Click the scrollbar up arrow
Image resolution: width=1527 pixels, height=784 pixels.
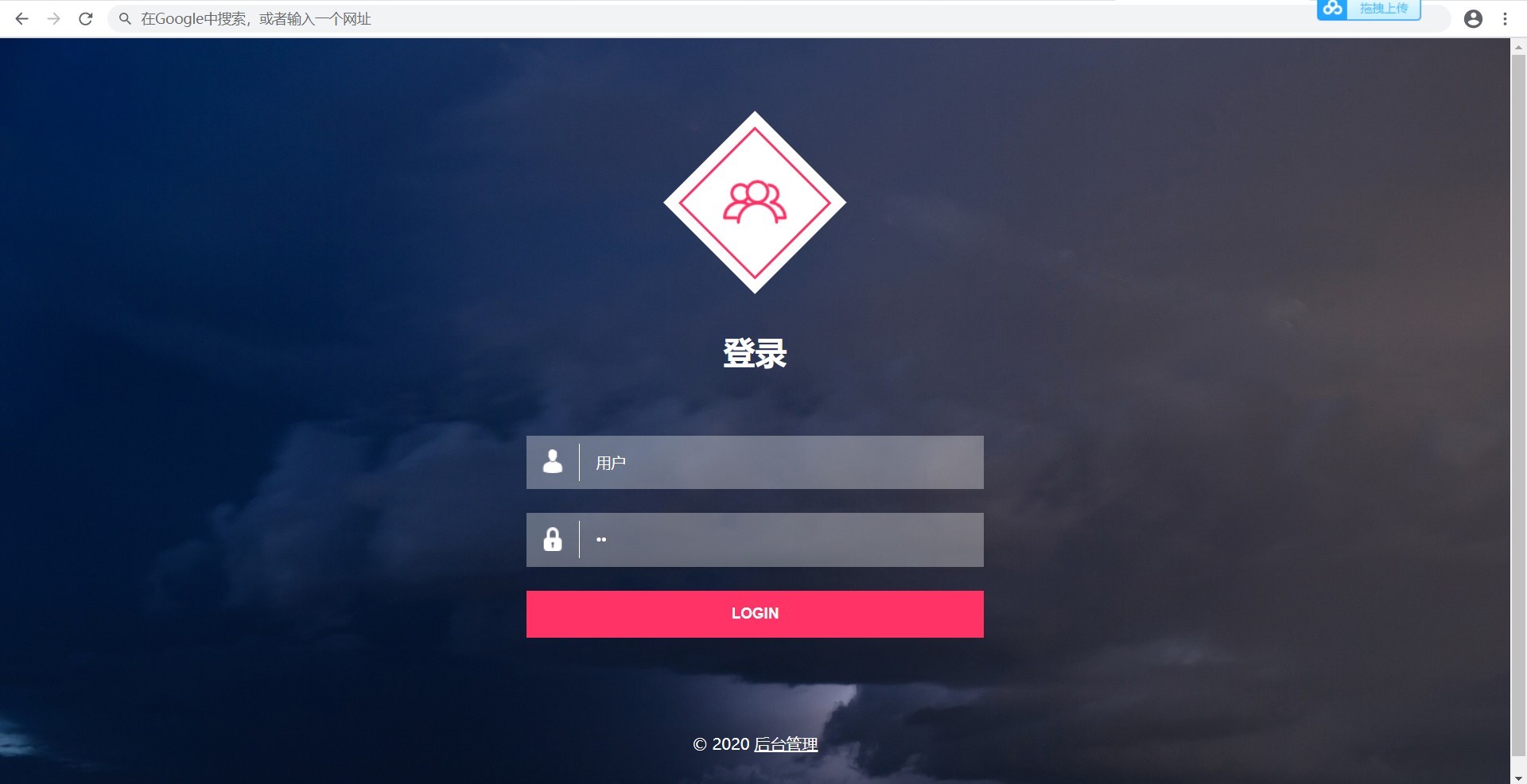click(x=1518, y=47)
